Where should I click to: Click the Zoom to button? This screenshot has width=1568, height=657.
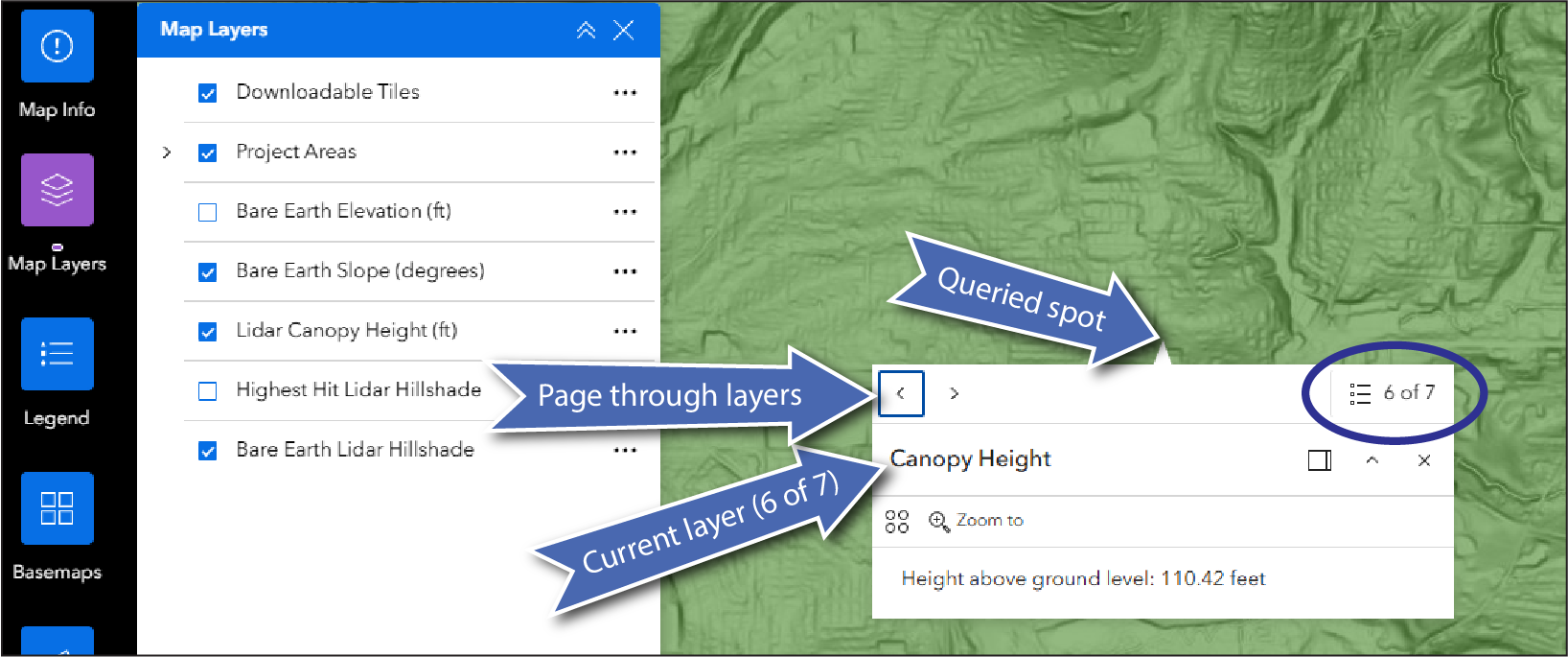[x=976, y=521]
